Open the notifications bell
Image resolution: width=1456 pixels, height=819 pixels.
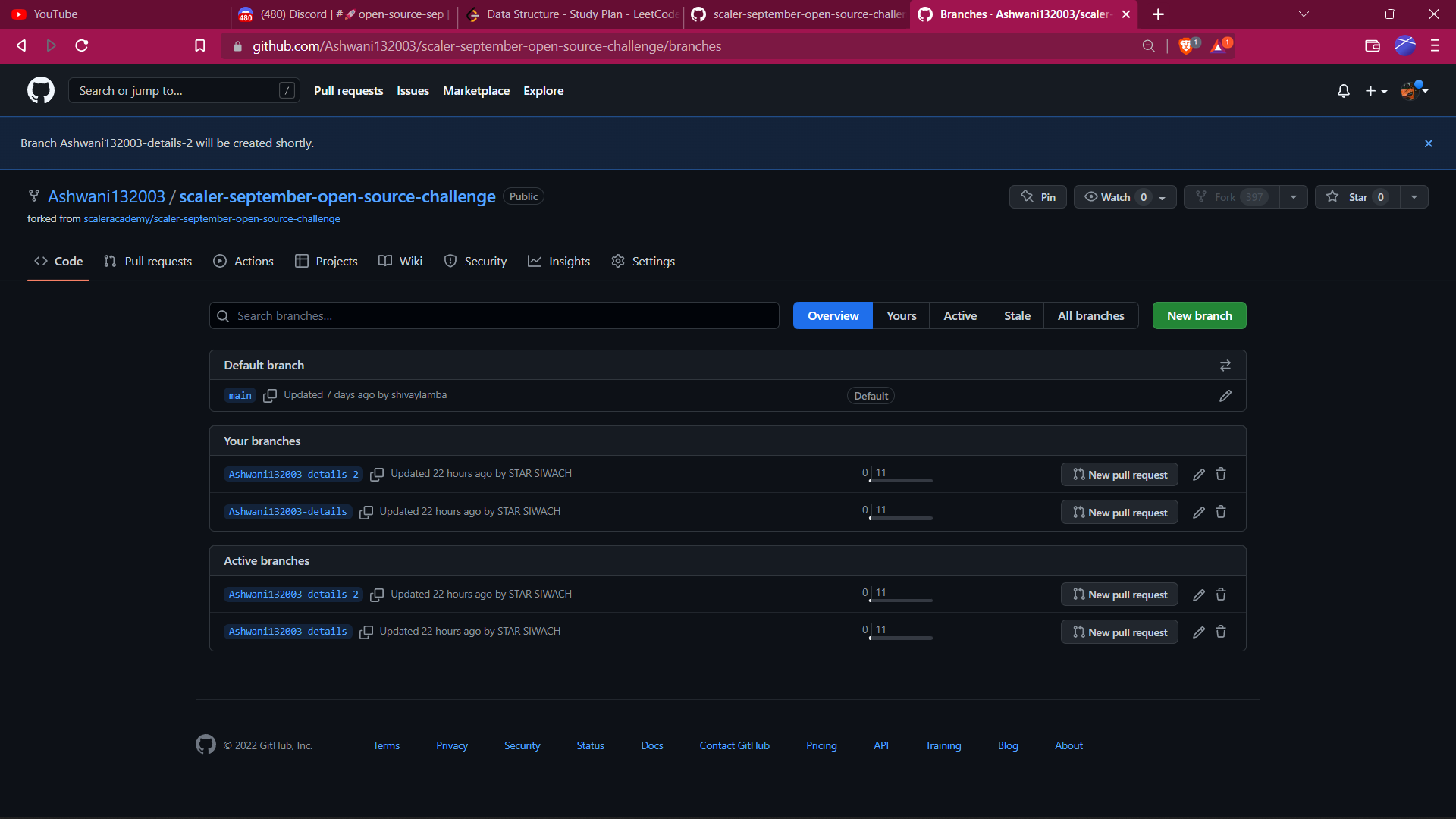coord(1343,91)
